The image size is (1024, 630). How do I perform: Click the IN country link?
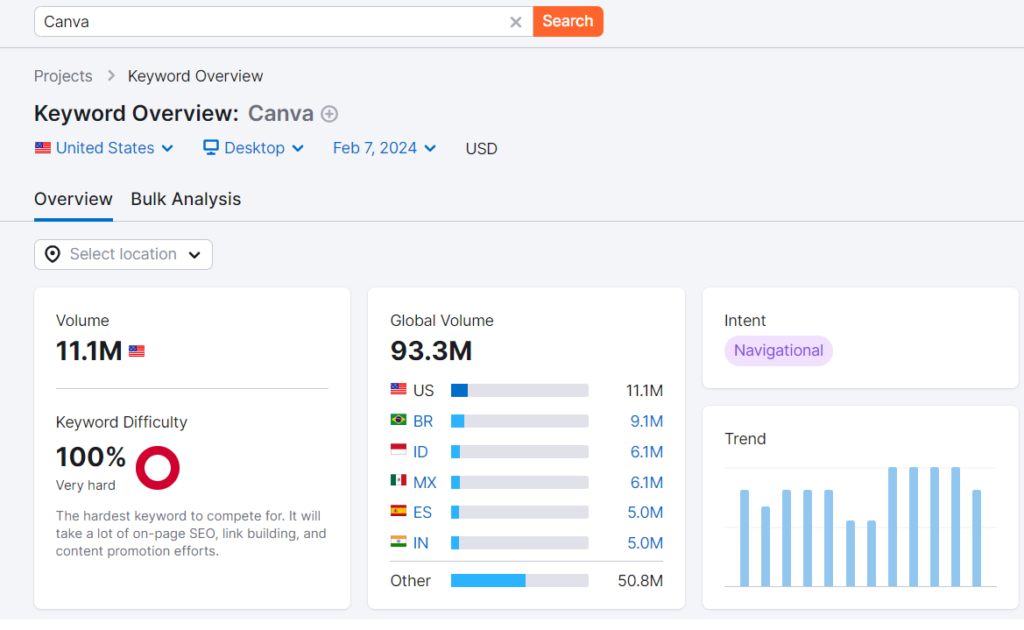tap(421, 543)
